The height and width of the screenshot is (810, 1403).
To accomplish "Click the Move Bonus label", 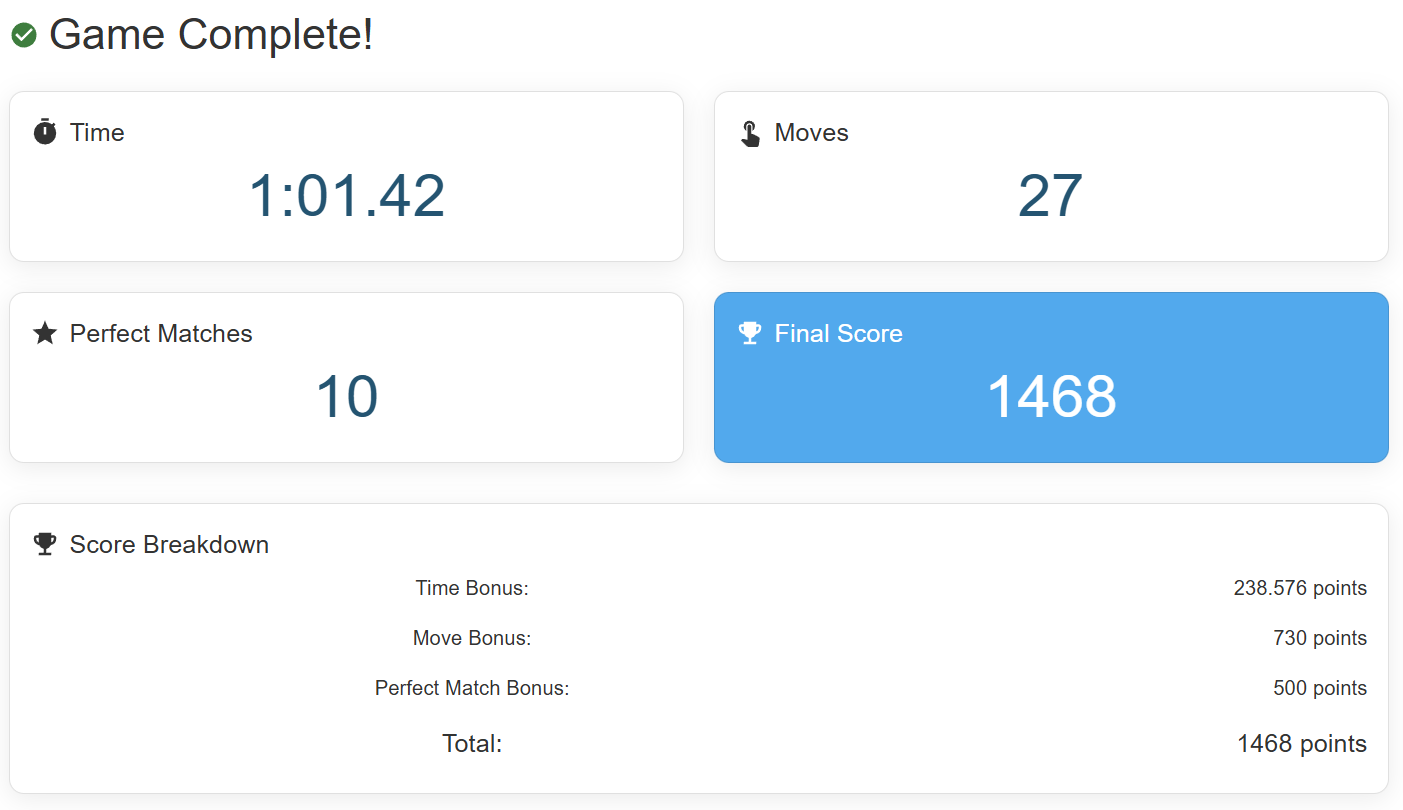I will [472, 638].
